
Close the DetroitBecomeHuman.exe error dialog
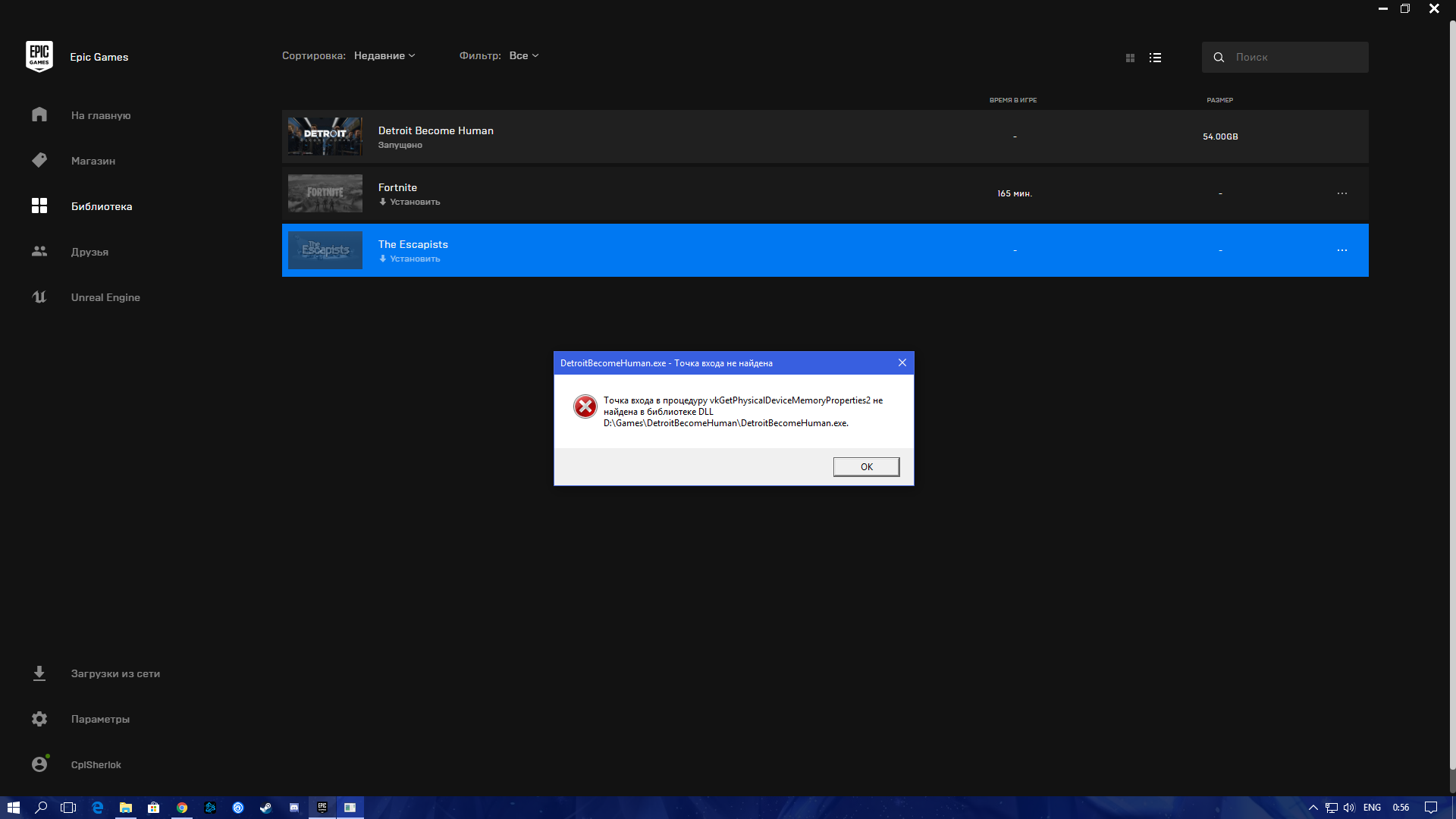[902, 362]
